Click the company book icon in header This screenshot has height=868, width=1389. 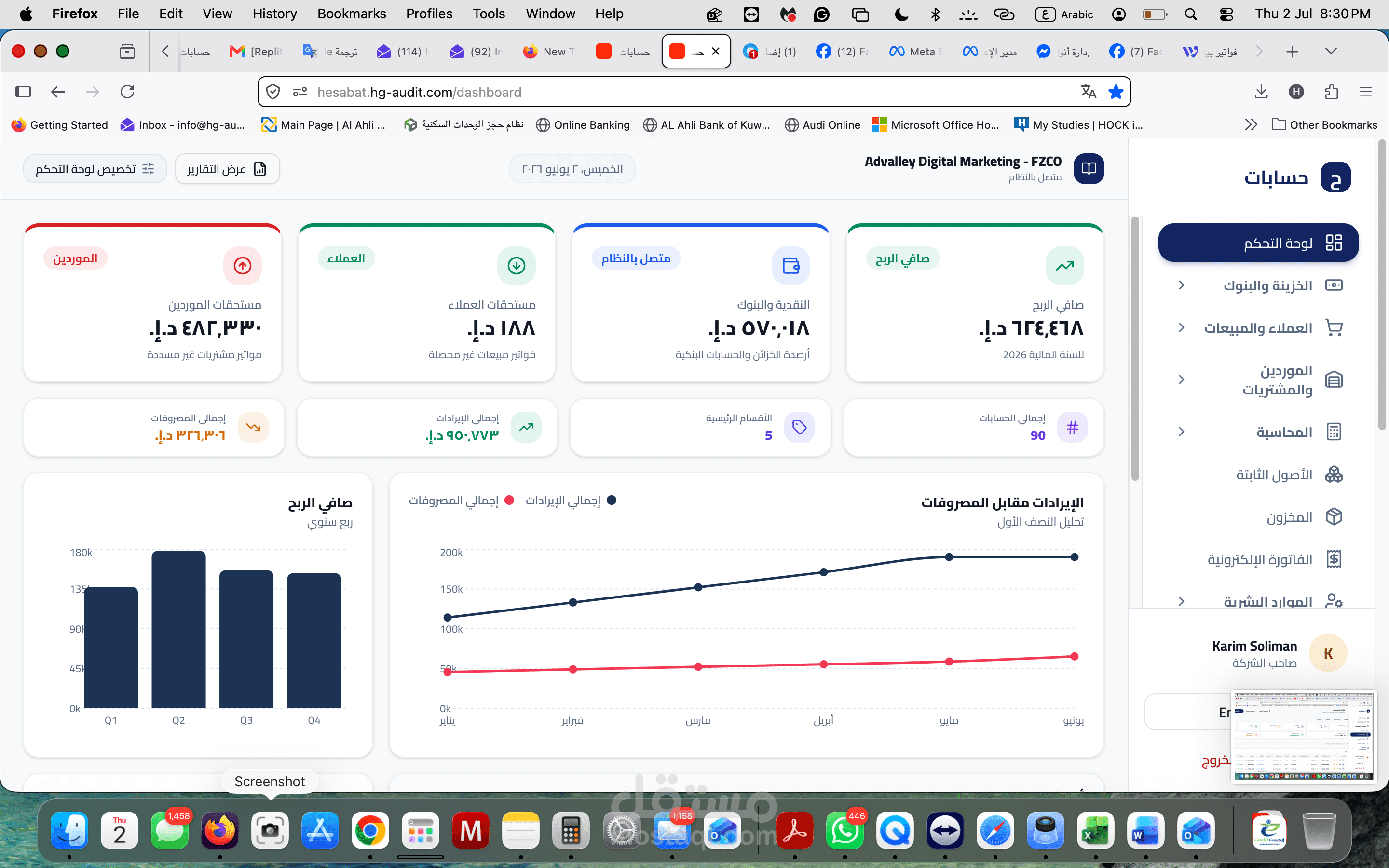click(x=1088, y=169)
